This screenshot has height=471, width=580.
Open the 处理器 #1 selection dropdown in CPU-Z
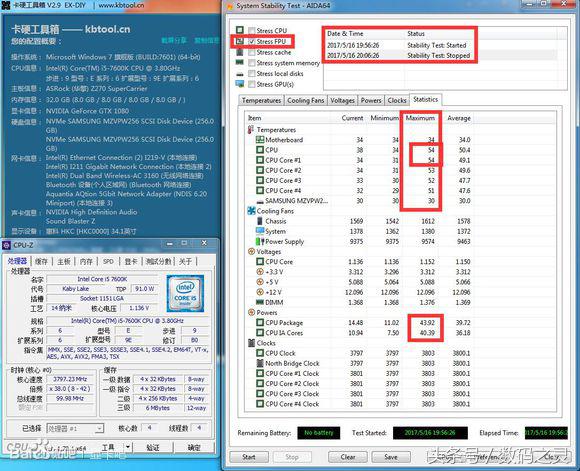(75, 428)
